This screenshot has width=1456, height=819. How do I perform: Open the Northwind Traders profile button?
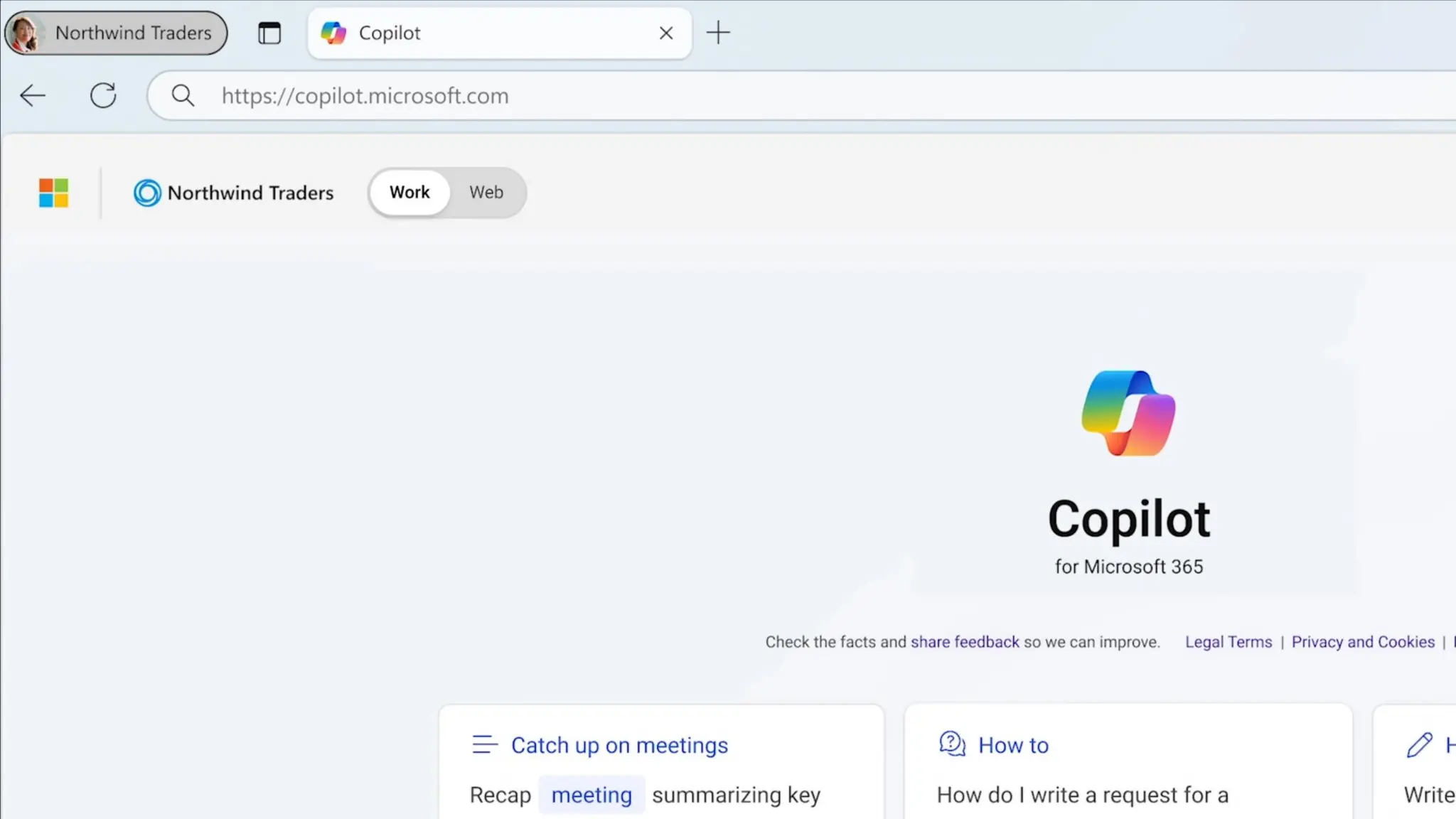116,33
